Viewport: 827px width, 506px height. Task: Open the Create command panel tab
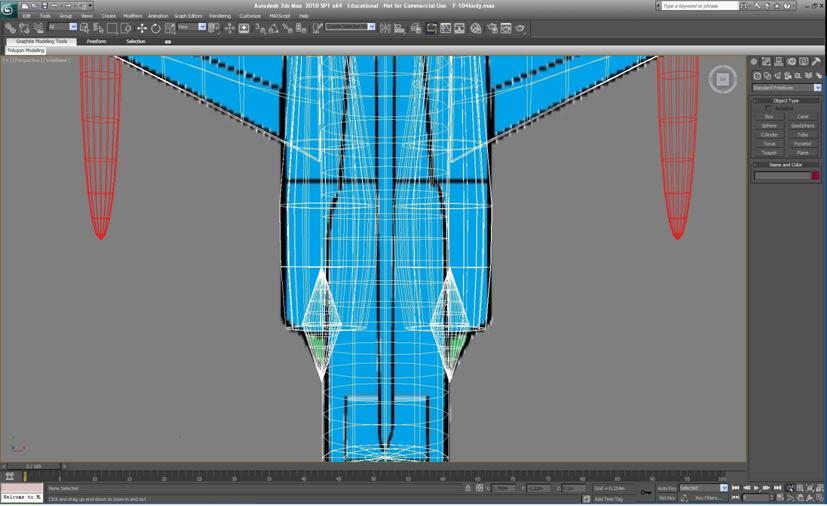click(754, 62)
